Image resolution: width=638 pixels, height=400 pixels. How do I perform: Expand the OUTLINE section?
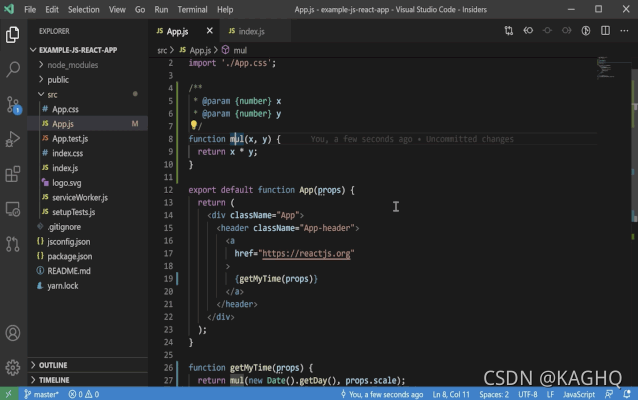pos(87,365)
